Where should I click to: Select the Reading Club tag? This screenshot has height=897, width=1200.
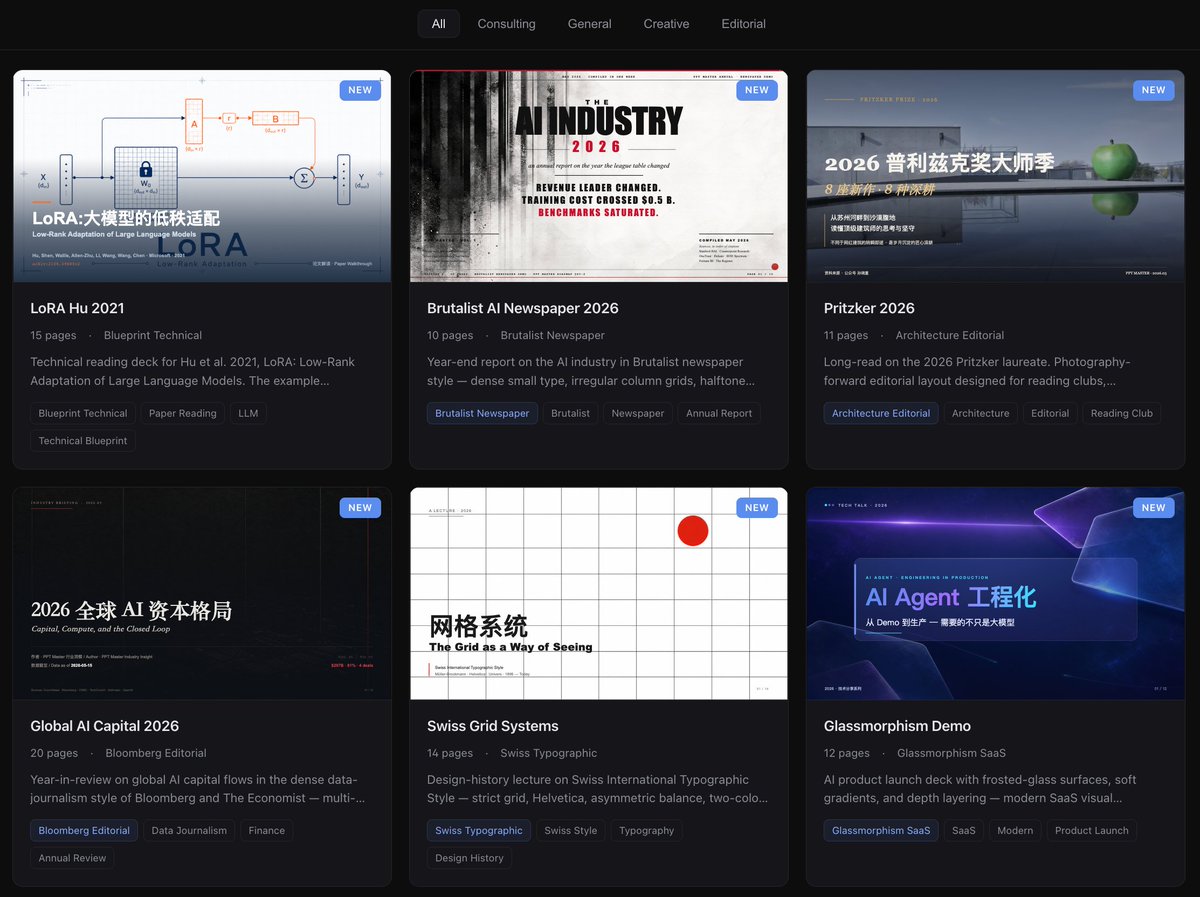coord(1122,413)
